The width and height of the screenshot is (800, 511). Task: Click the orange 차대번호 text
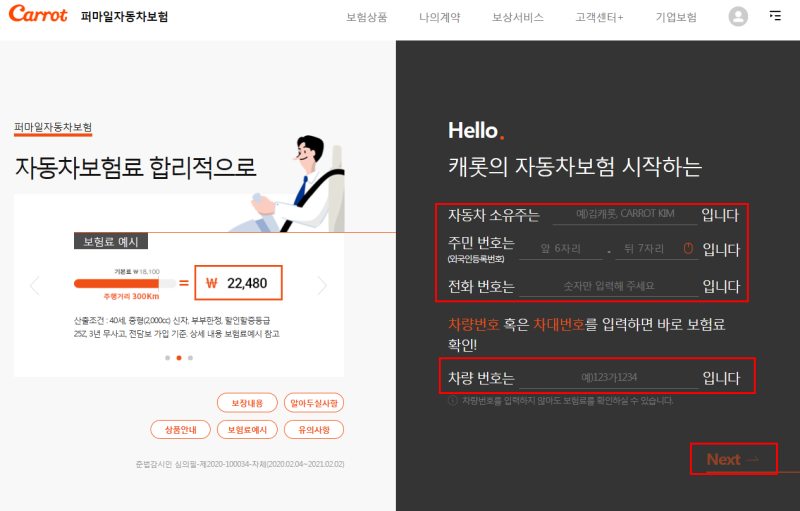[x=559, y=324]
